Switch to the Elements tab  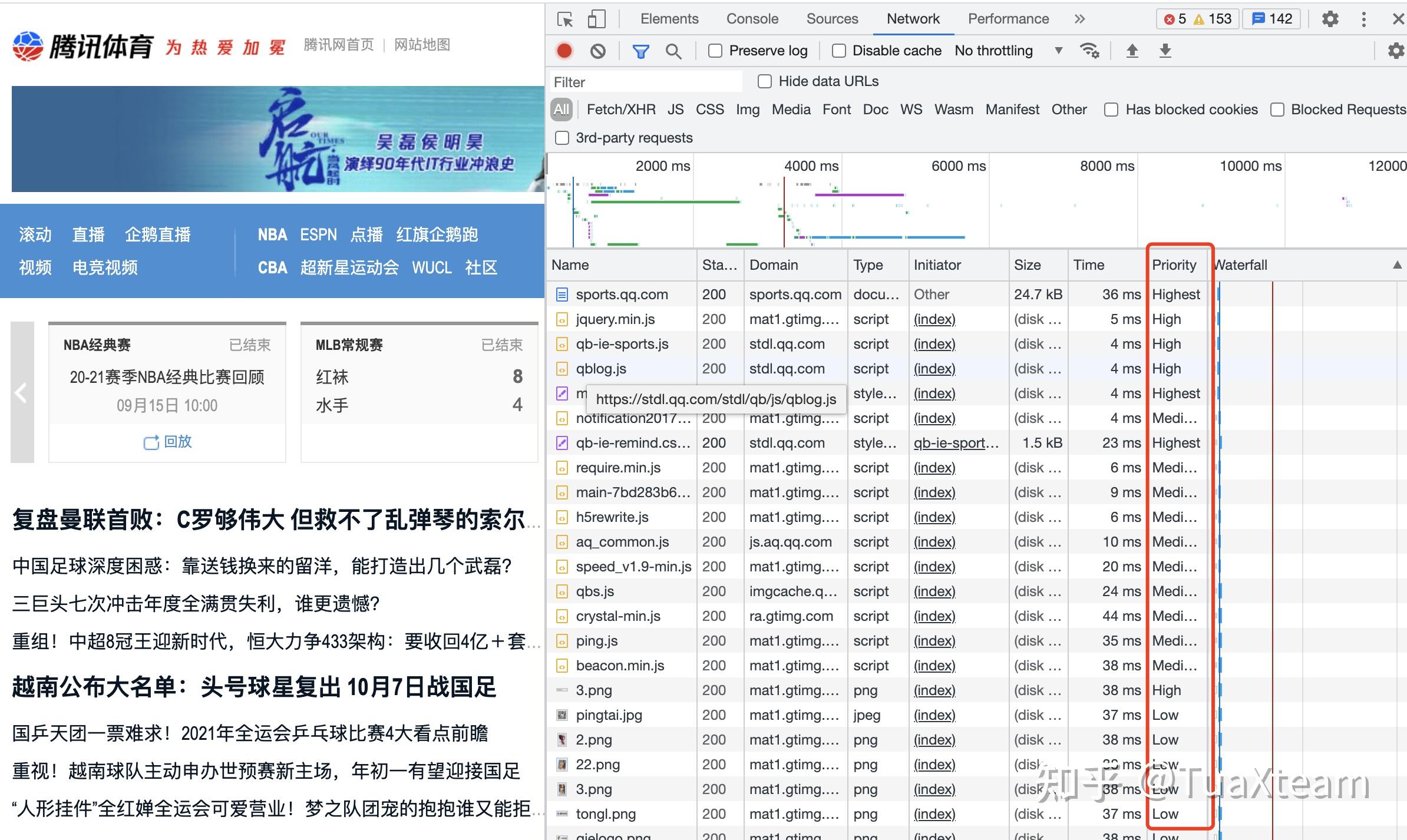click(669, 19)
